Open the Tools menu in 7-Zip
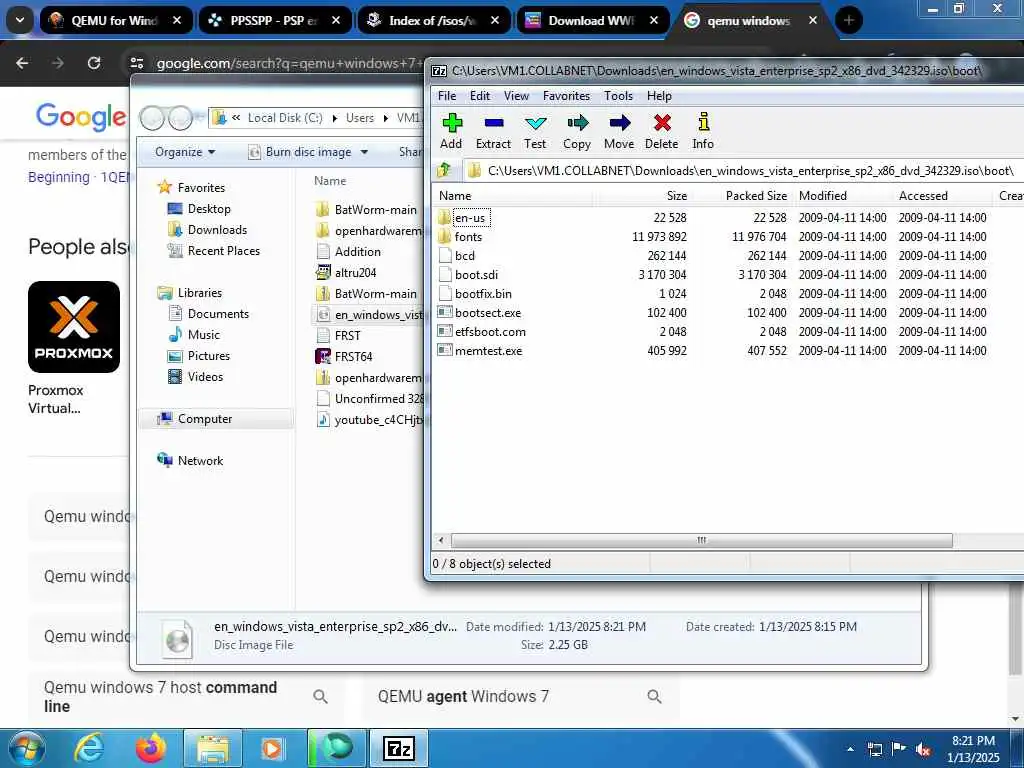 click(x=618, y=96)
